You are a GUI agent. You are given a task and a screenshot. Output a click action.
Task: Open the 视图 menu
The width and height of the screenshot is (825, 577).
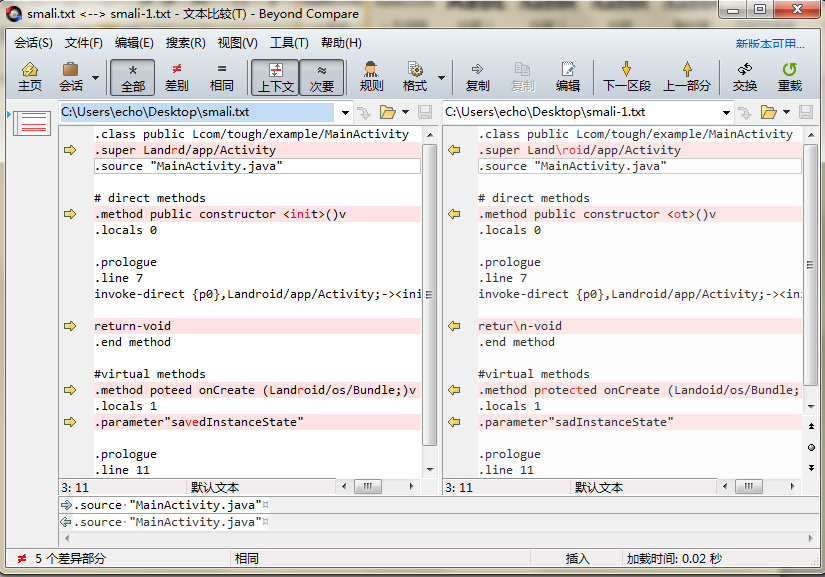[235, 42]
